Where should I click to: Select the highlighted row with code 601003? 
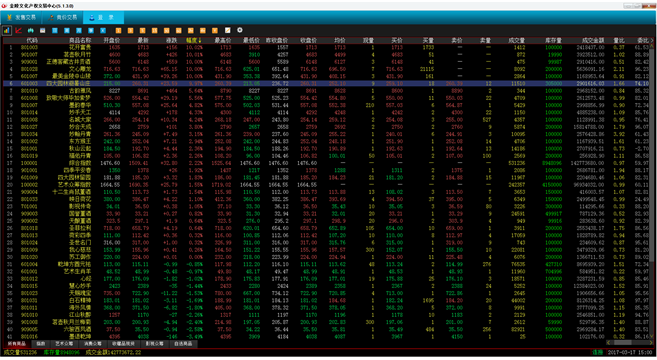(x=326, y=83)
